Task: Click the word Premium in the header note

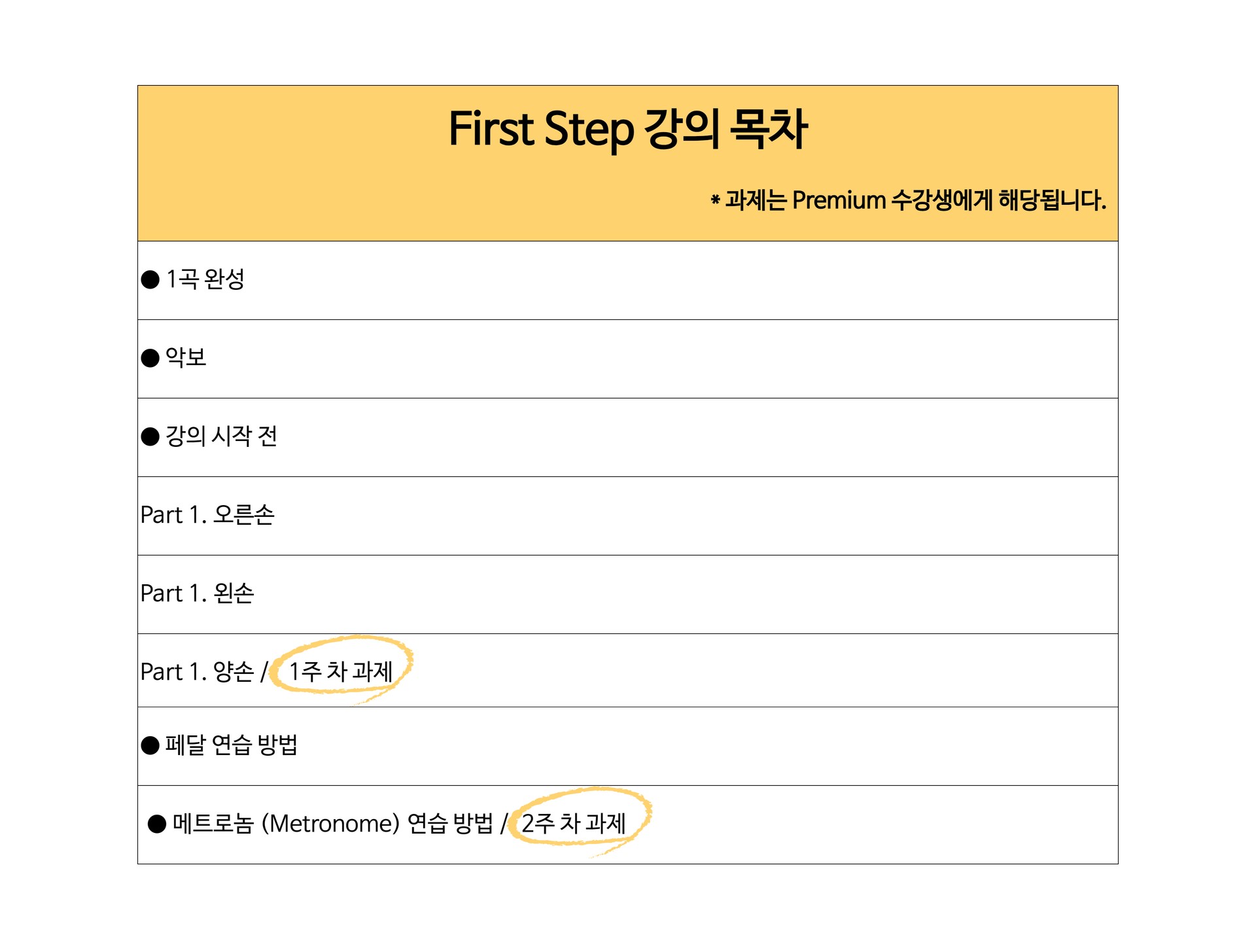Action: [839, 200]
